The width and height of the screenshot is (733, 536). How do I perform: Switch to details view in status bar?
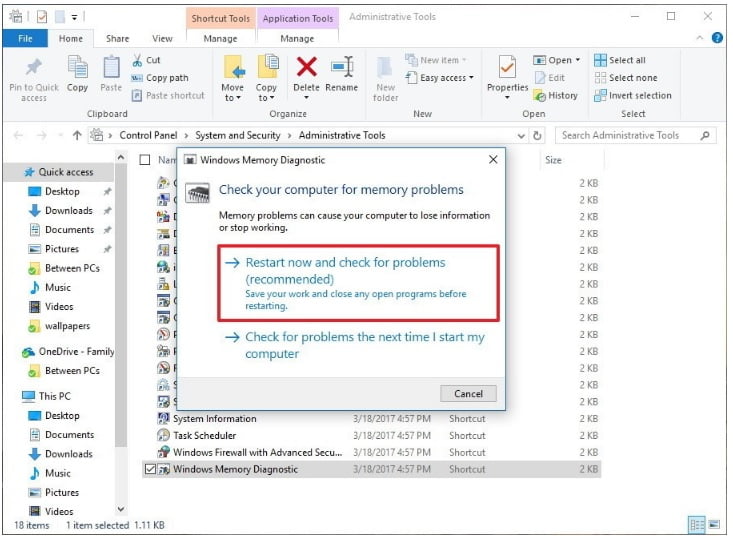(697, 524)
